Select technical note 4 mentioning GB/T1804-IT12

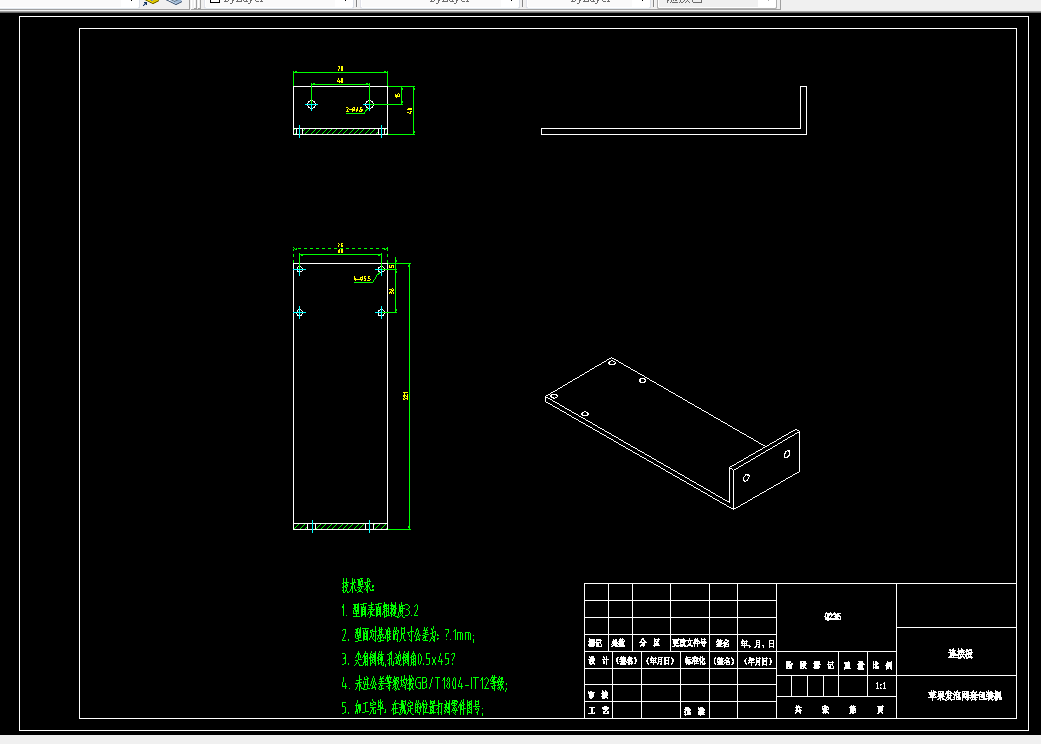425,683
